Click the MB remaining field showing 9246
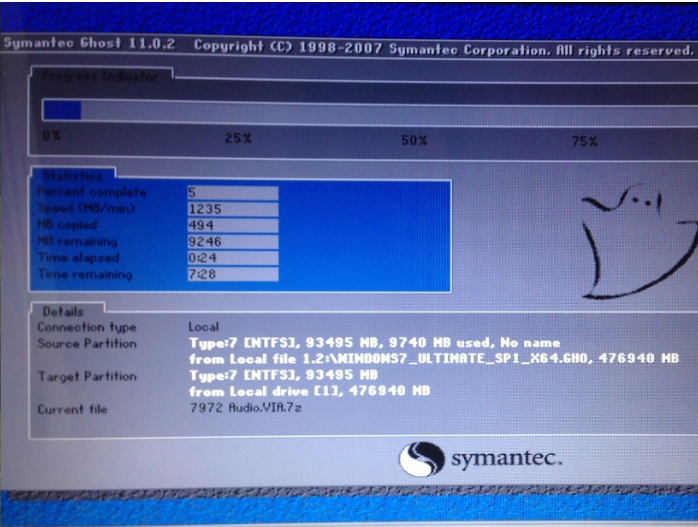698x527 pixels. [x=233, y=242]
